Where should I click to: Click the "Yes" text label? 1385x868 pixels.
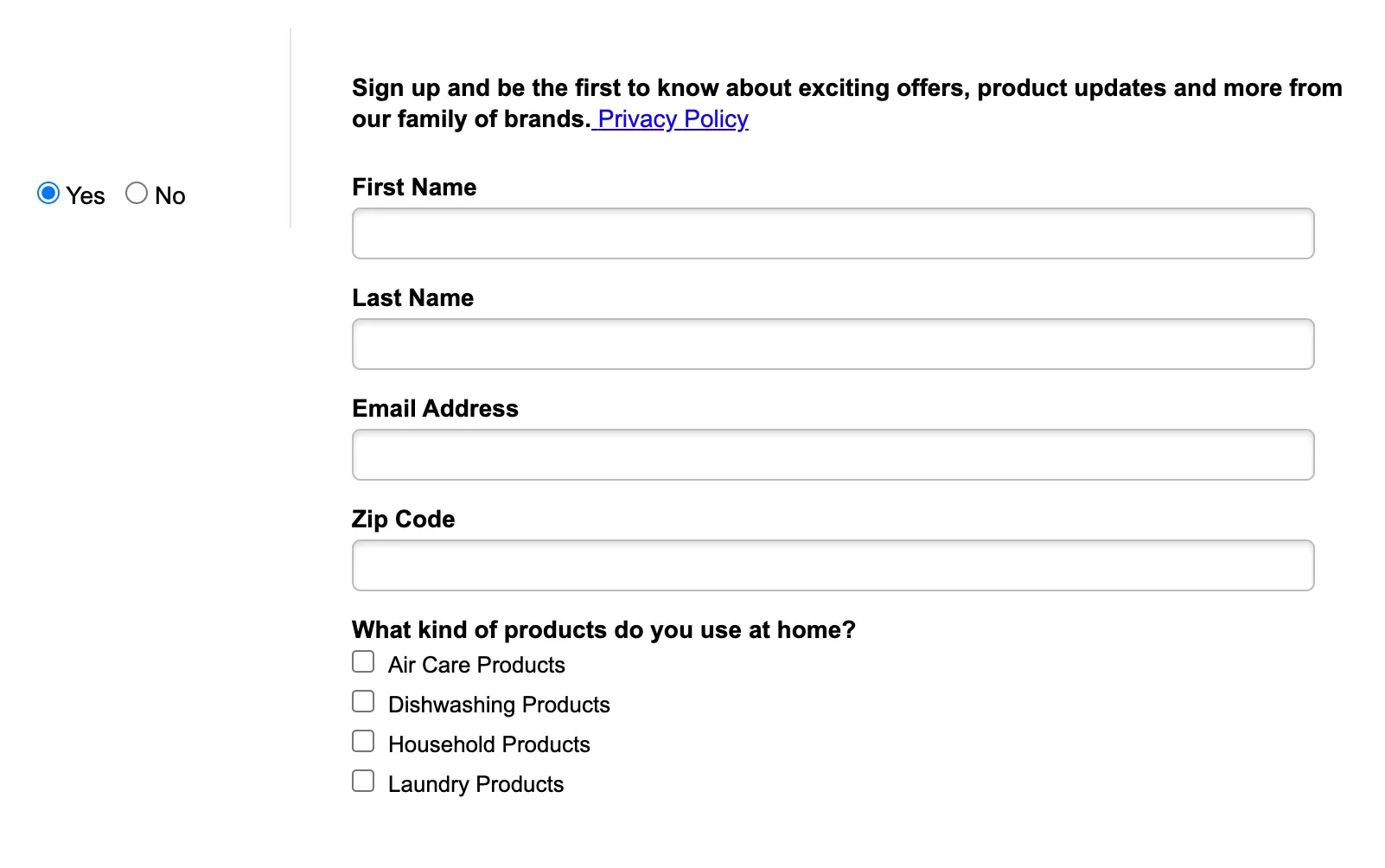coord(85,195)
